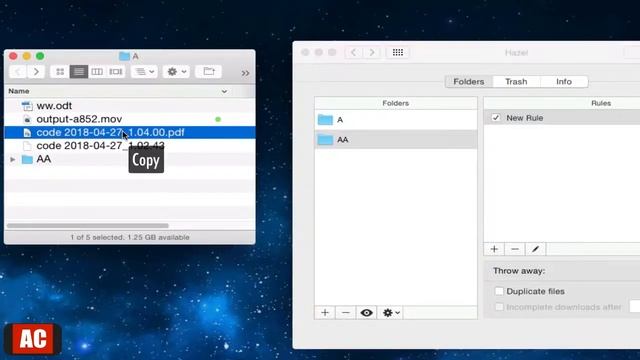The image size is (640, 360).
Task: Switch Finder to list view
Action: click(79, 72)
